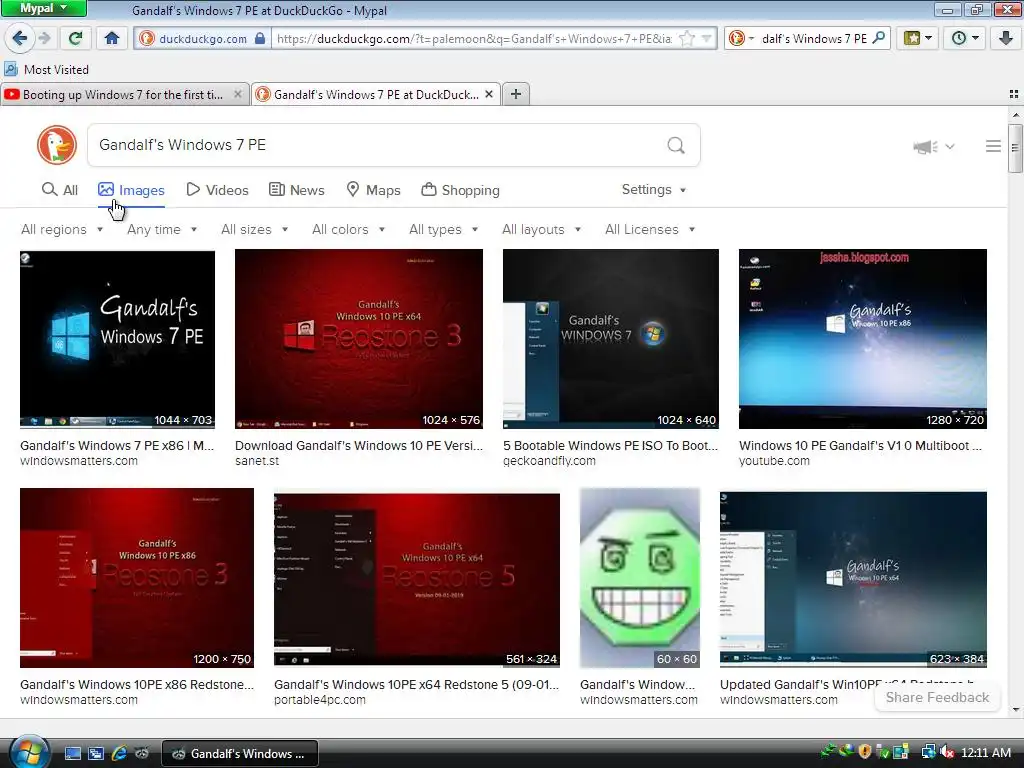Expand the URL history dropdown arrow
1024x768 pixels.
click(x=707, y=39)
